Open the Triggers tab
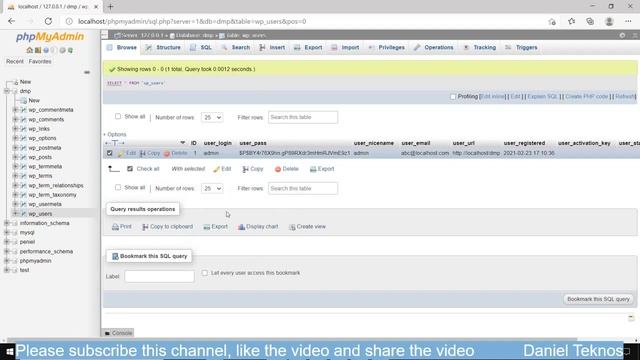The width and height of the screenshot is (640, 360). coord(521,47)
